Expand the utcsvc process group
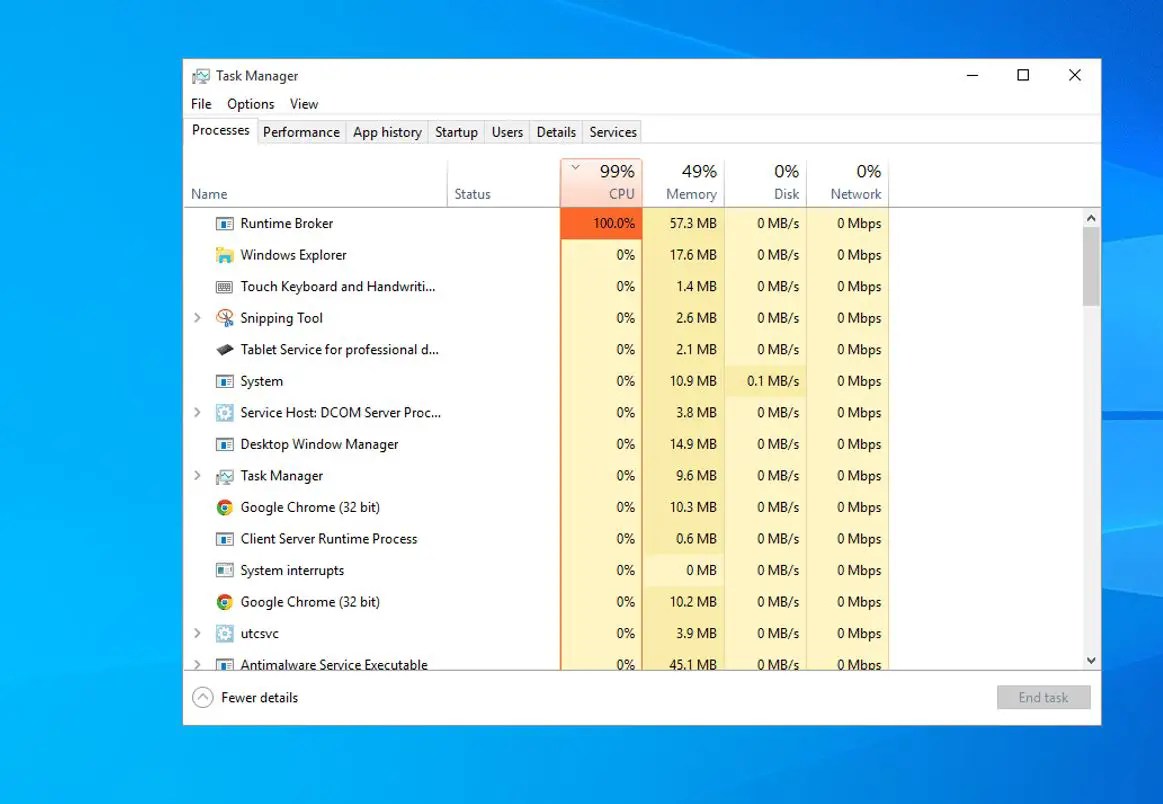This screenshot has width=1163, height=804. (x=197, y=633)
